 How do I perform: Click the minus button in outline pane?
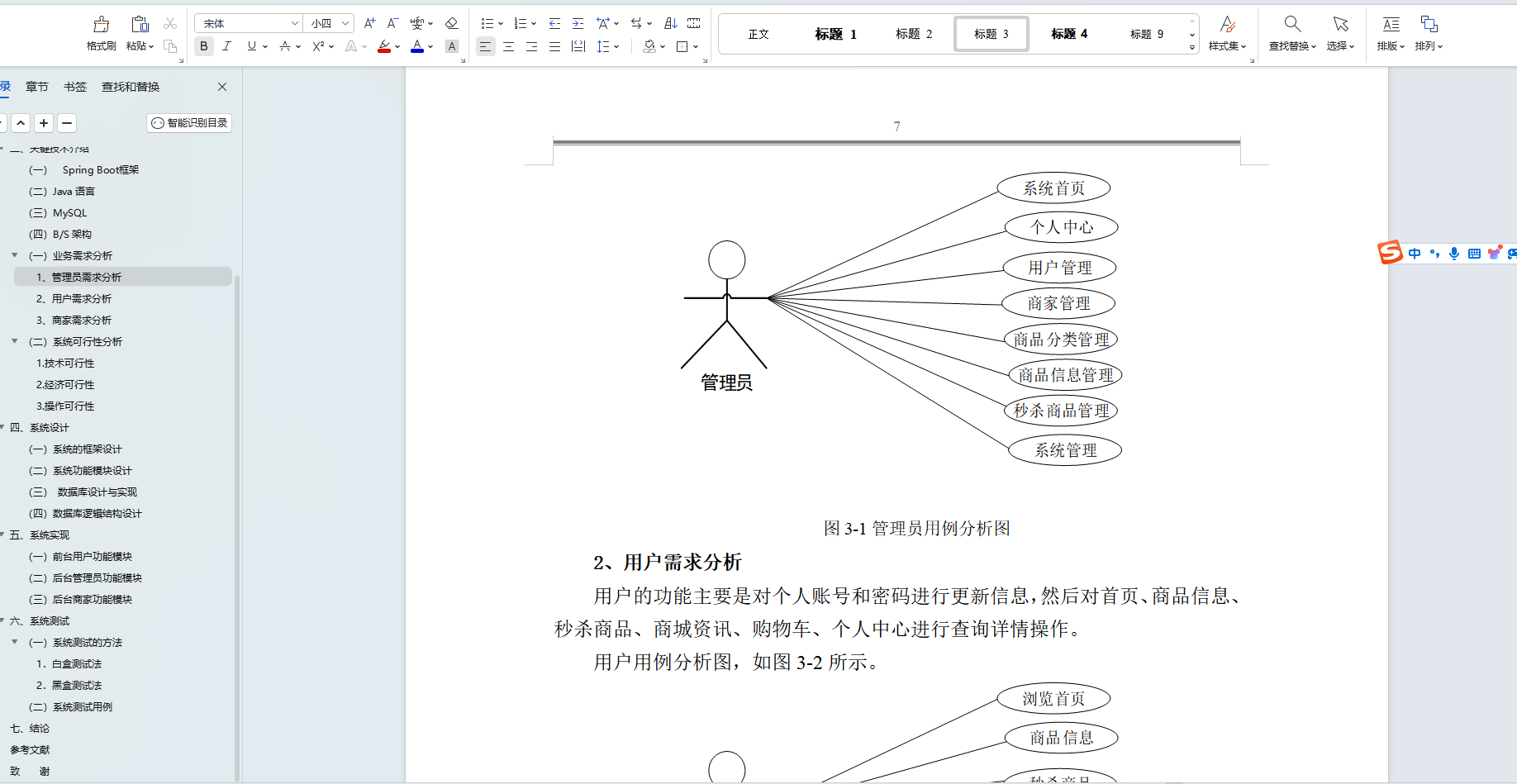67,123
